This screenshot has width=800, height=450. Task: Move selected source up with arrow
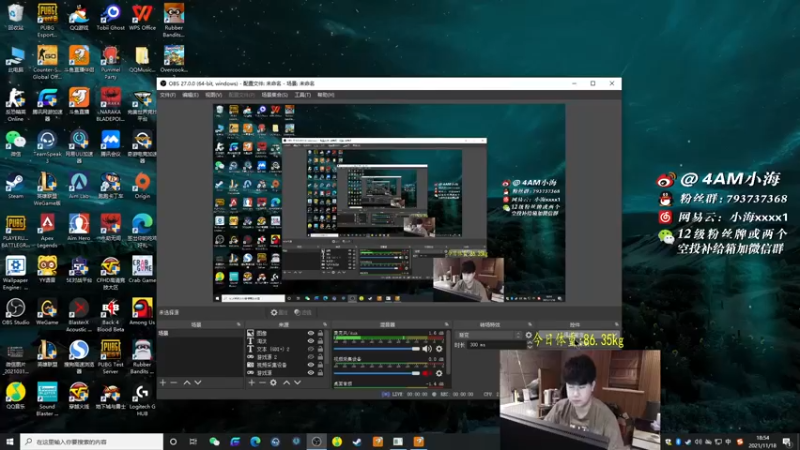tap(286, 383)
